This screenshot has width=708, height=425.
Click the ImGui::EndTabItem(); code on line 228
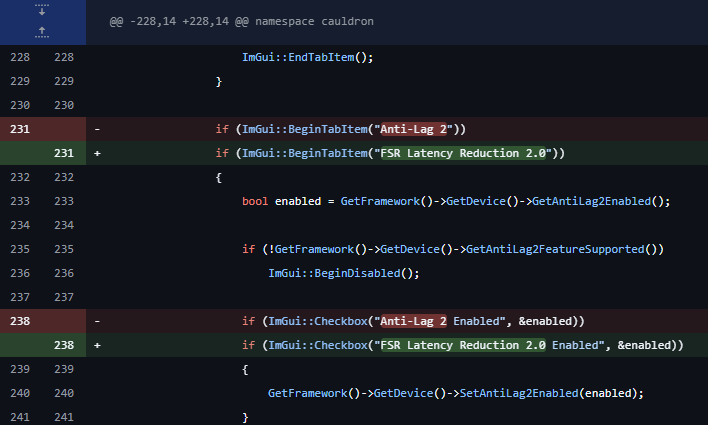pyautogui.click(x=307, y=57)
